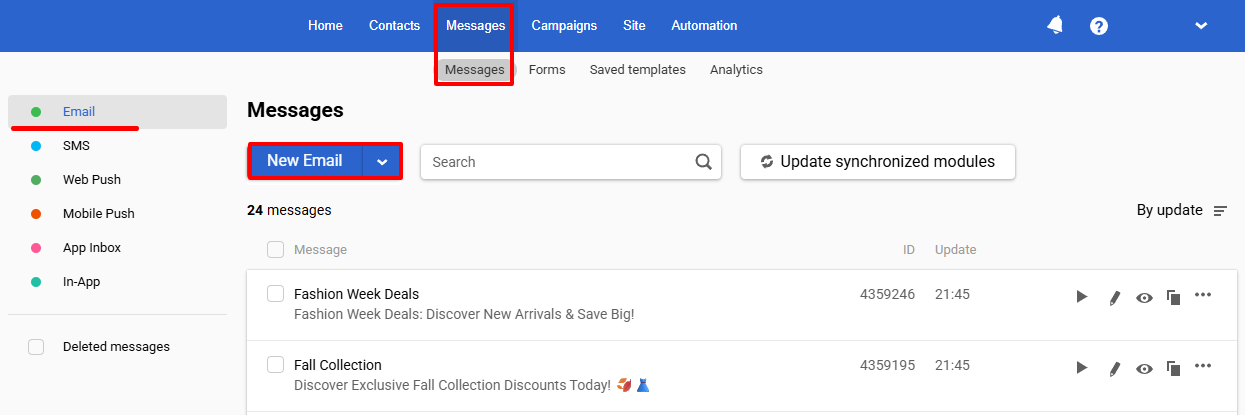Switch to the Forms sub-tab
Image resolution: width=1245 pixels, height=415 pixels.
pos(547,70)
